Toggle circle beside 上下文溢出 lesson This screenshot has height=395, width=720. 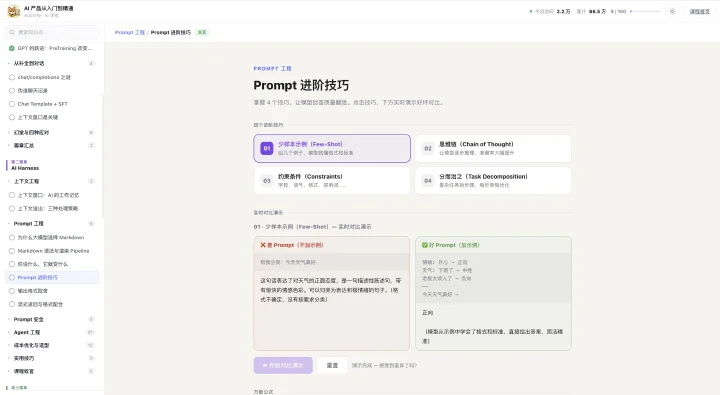[x=12, y=208]
